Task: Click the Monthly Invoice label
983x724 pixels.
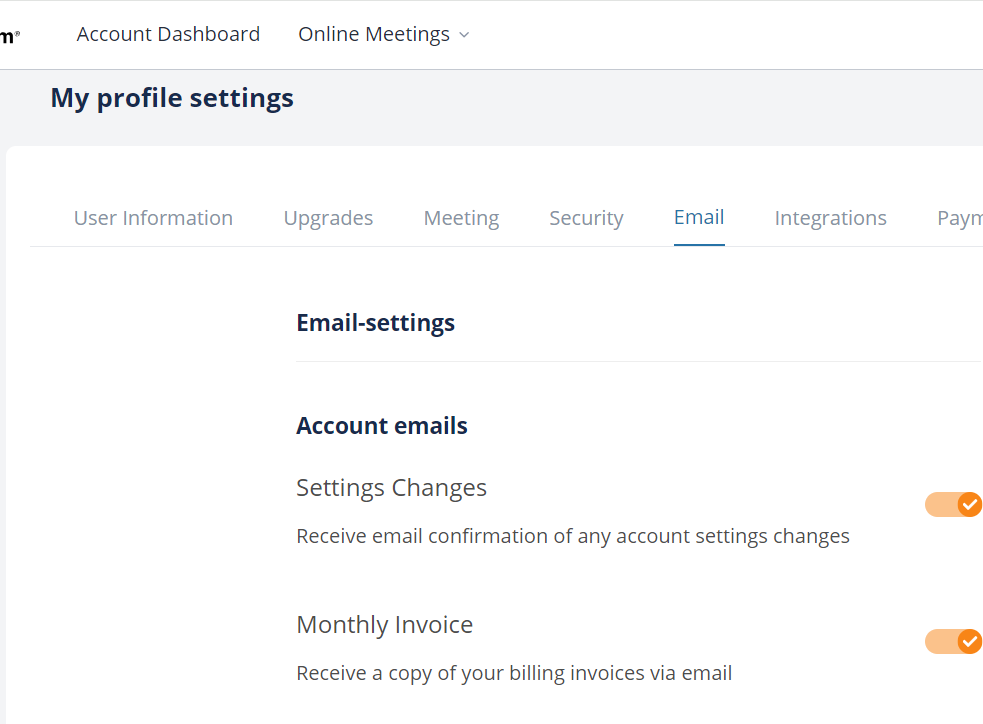Action: (384, 625)
